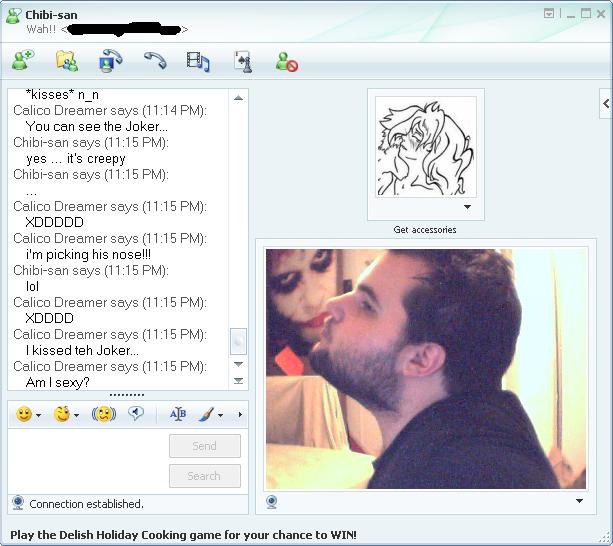This screenshot has height=546, width=613.
Task: Click the Send button
Action: point(204,446)
